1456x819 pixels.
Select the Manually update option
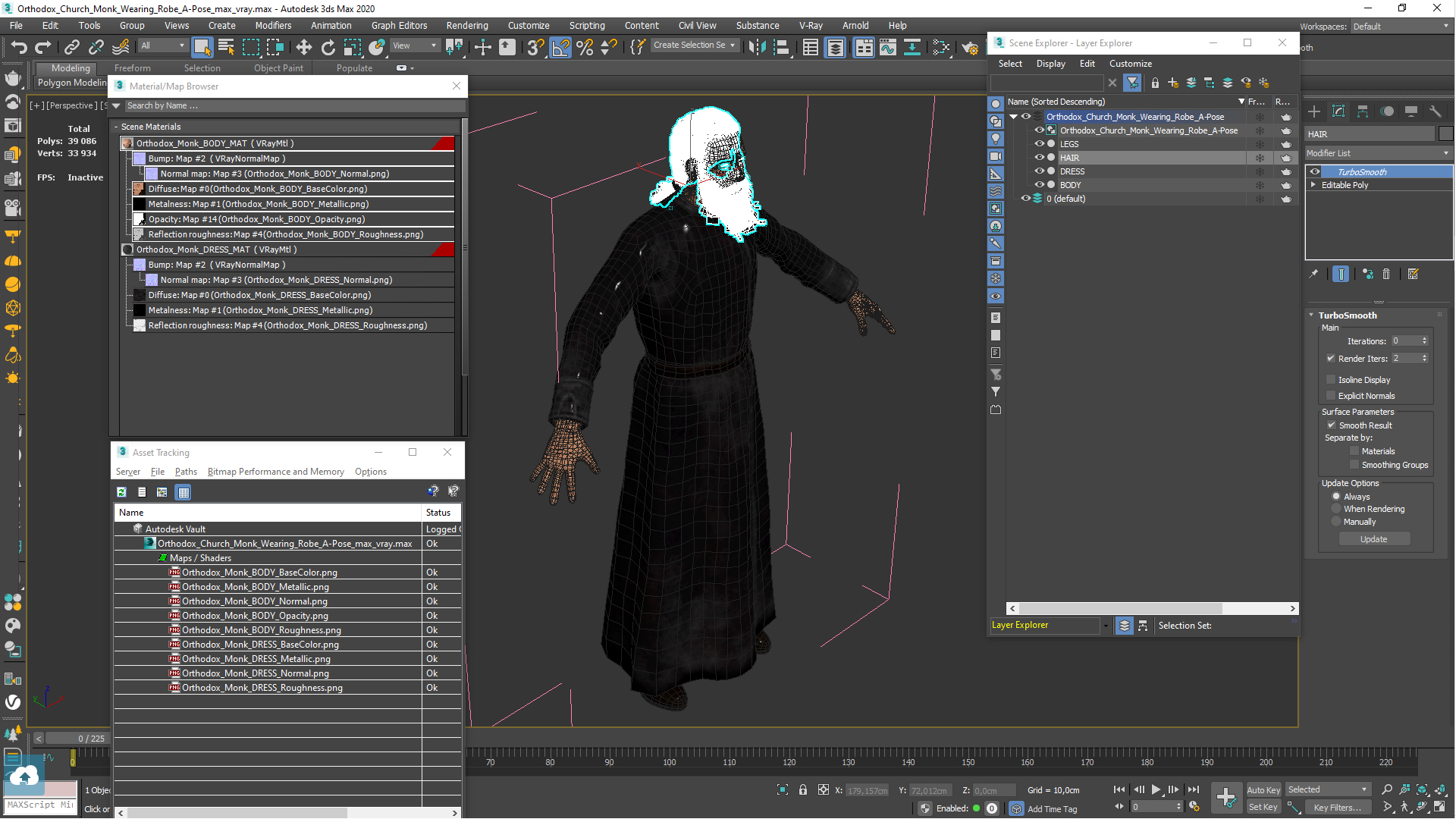(1336, 522)
